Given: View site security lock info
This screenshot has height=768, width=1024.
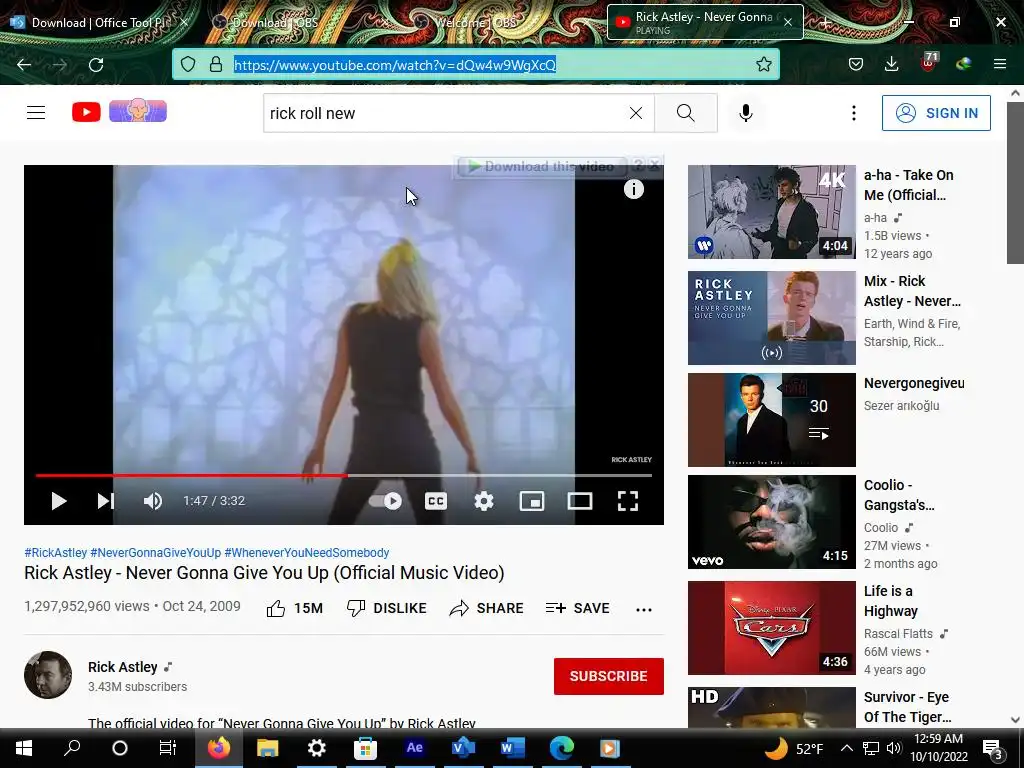Looking at the screenshot, I should (x=216, y=64).
